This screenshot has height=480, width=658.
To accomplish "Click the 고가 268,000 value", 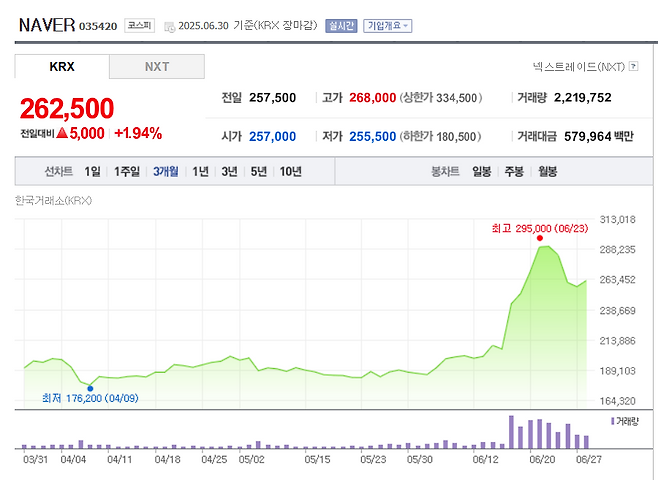I will (x=373, y=98).
